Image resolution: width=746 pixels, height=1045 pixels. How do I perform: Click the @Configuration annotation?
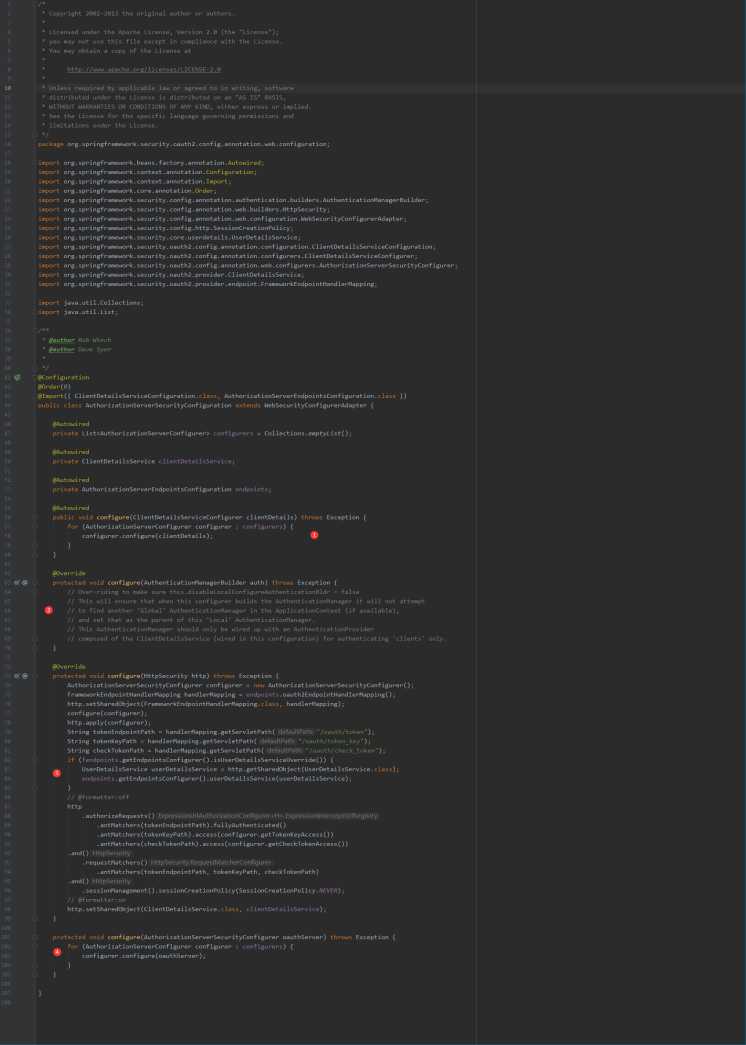63,377
